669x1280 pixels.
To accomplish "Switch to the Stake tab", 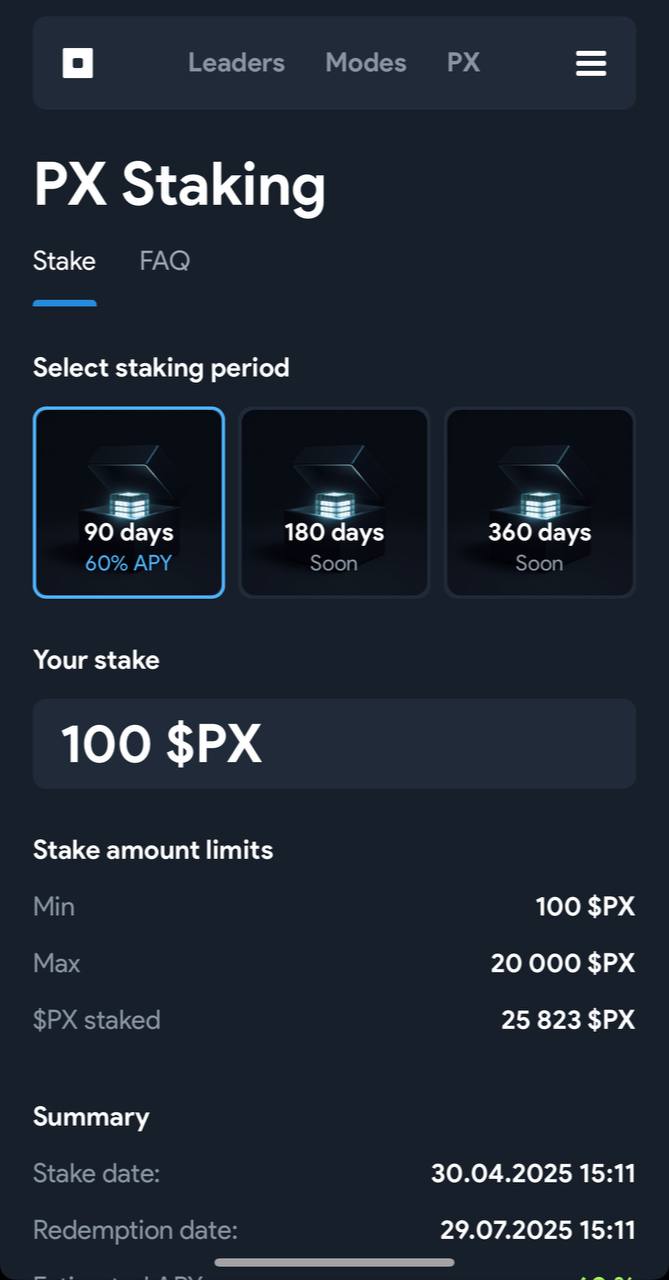I will 64,261.
